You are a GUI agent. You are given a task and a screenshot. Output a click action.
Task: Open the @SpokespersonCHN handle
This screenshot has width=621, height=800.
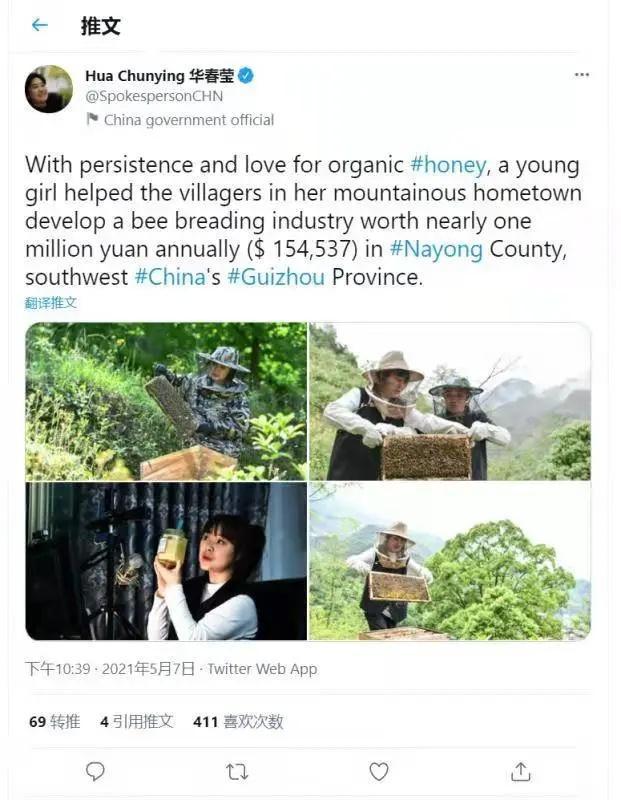(153, 97)
